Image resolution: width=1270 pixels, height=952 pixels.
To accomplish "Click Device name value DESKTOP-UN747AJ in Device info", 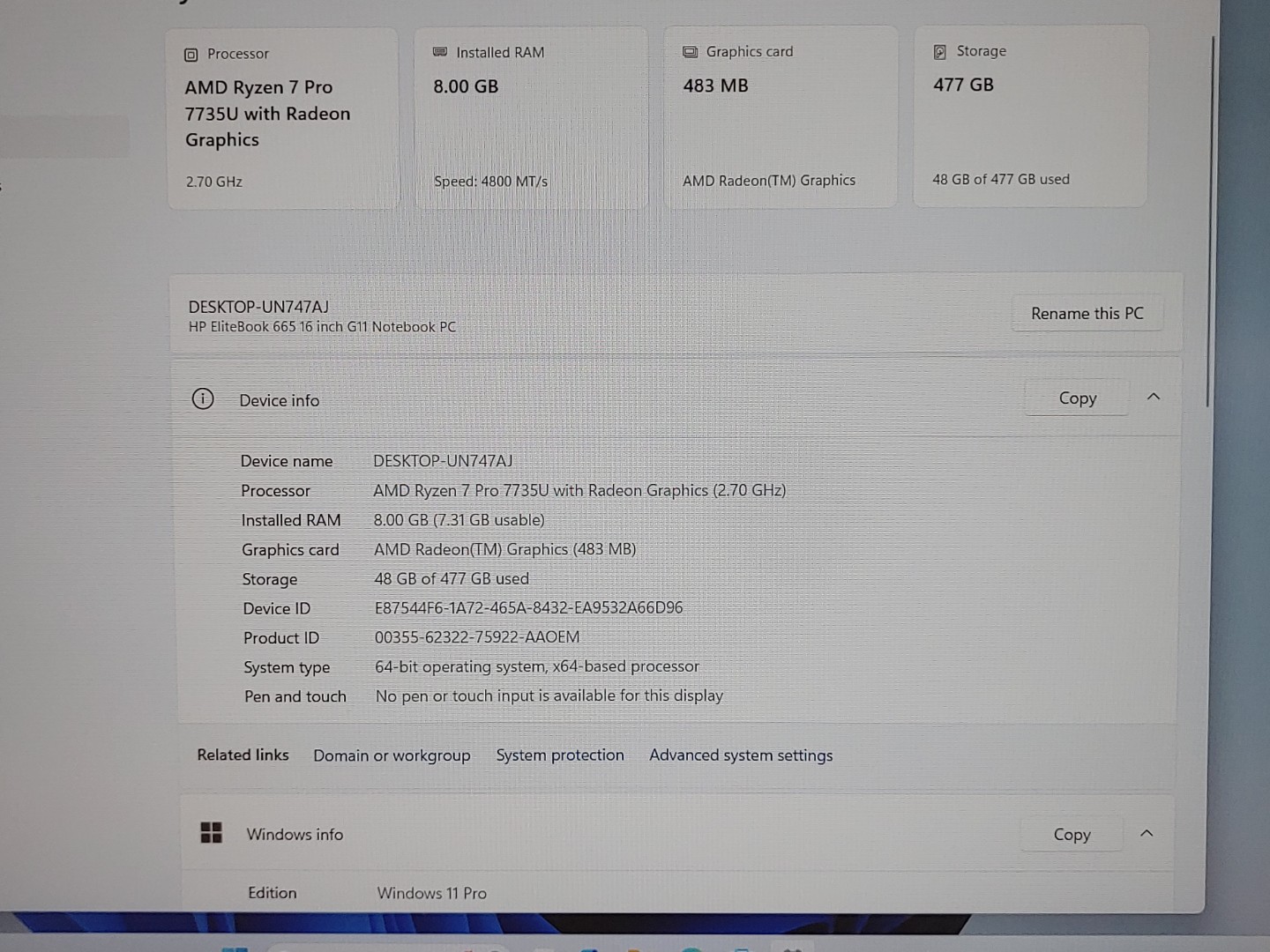I will (443, 460).
